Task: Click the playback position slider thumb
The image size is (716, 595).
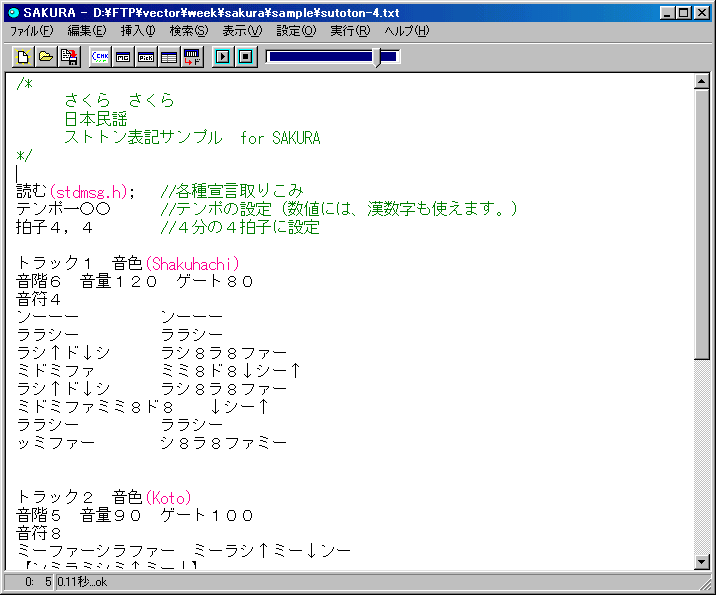Action: 377,57
